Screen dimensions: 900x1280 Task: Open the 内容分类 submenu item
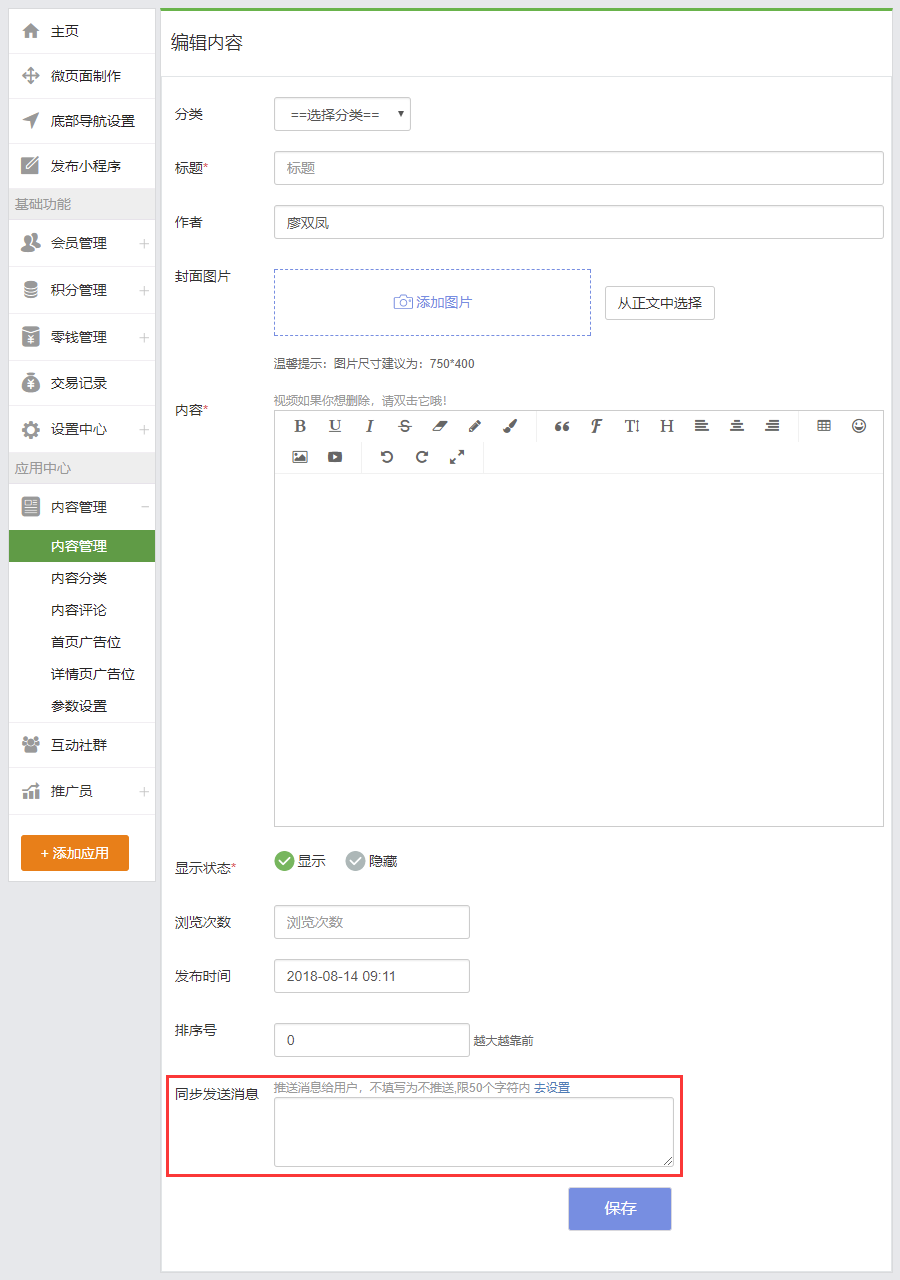click(79, 578)
